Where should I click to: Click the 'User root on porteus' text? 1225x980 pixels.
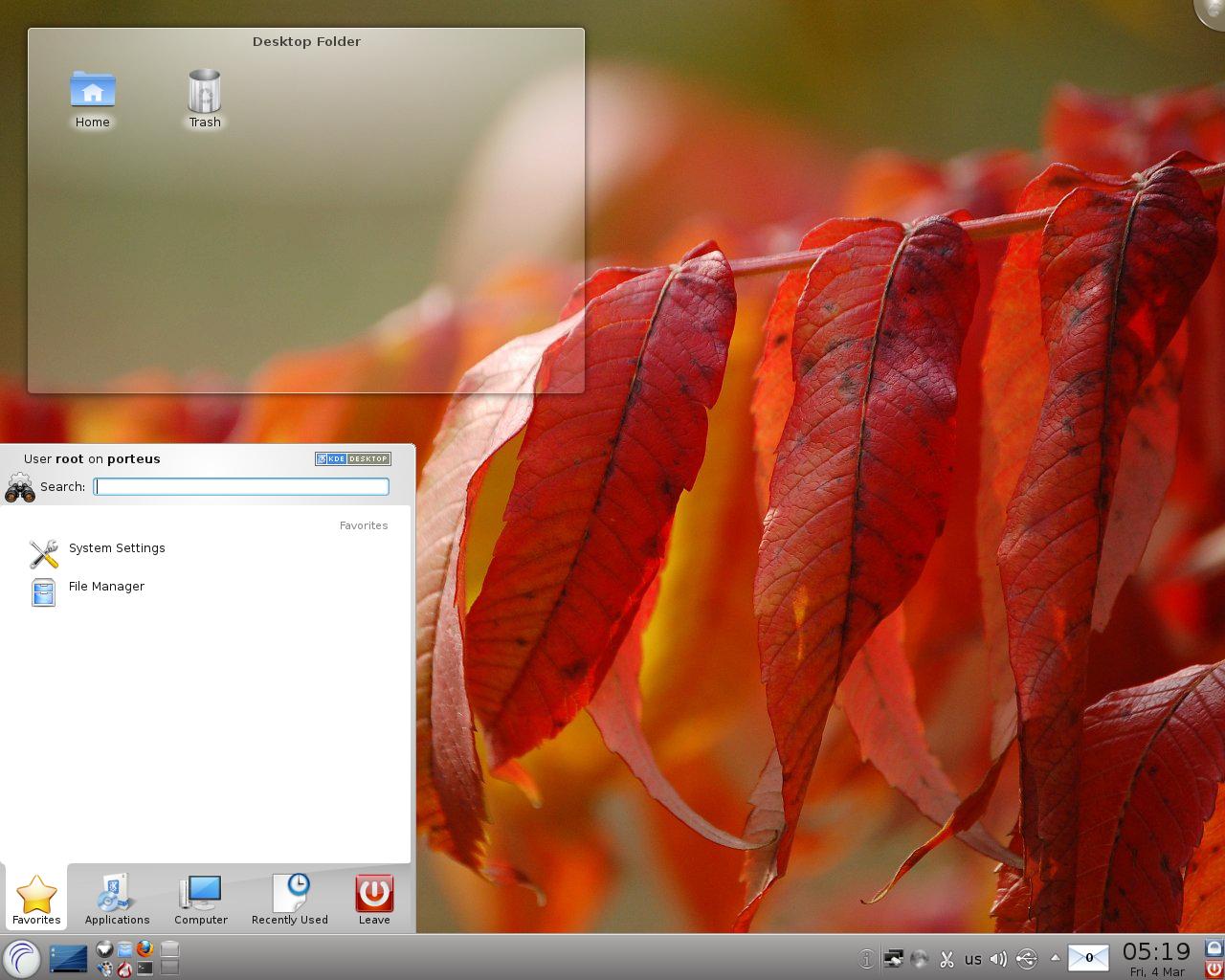[x=92, y=459]
